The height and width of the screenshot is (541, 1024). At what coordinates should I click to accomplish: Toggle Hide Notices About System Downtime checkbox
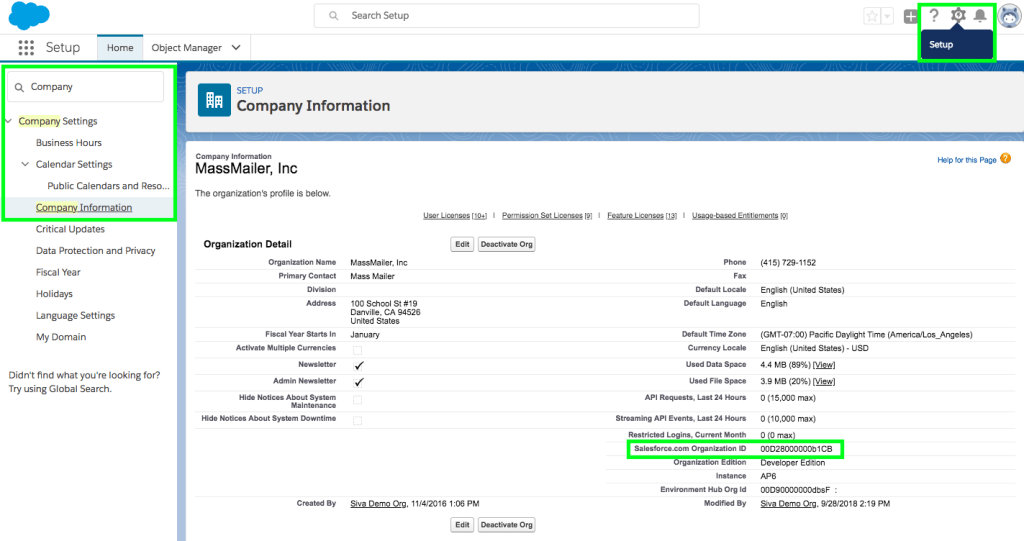(357, 420)
